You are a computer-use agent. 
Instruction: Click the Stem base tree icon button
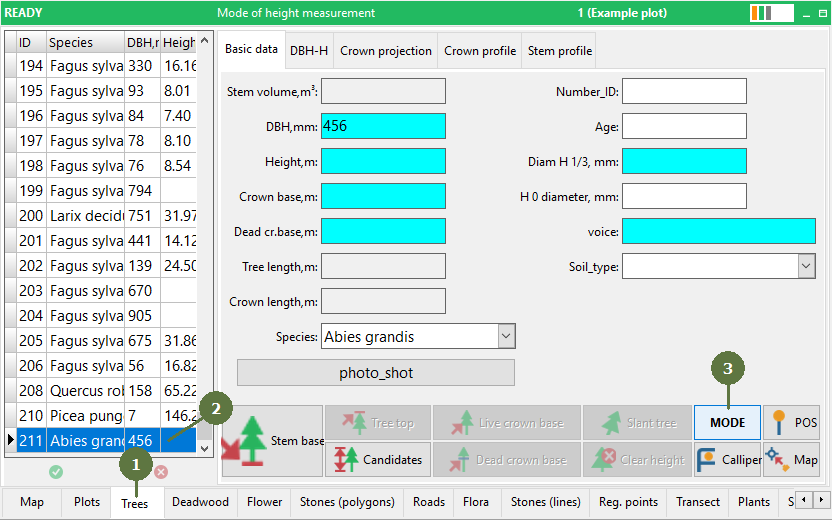(x=272, y=441)
